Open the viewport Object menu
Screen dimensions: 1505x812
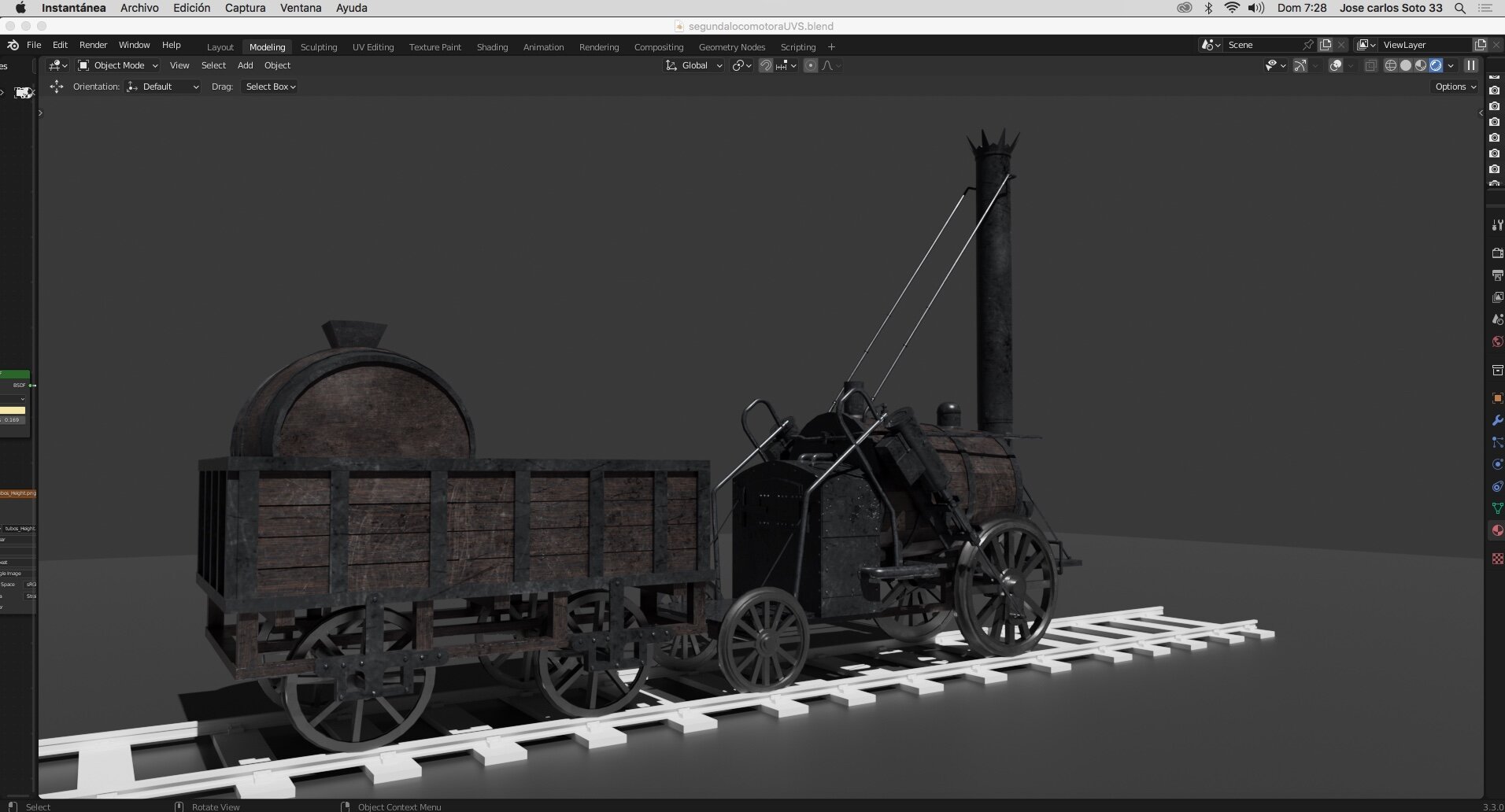(x=277, y=65)
